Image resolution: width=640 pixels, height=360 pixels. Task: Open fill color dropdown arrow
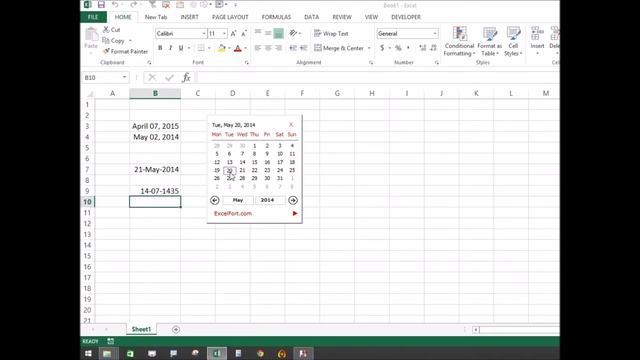[x=229, y=48]
